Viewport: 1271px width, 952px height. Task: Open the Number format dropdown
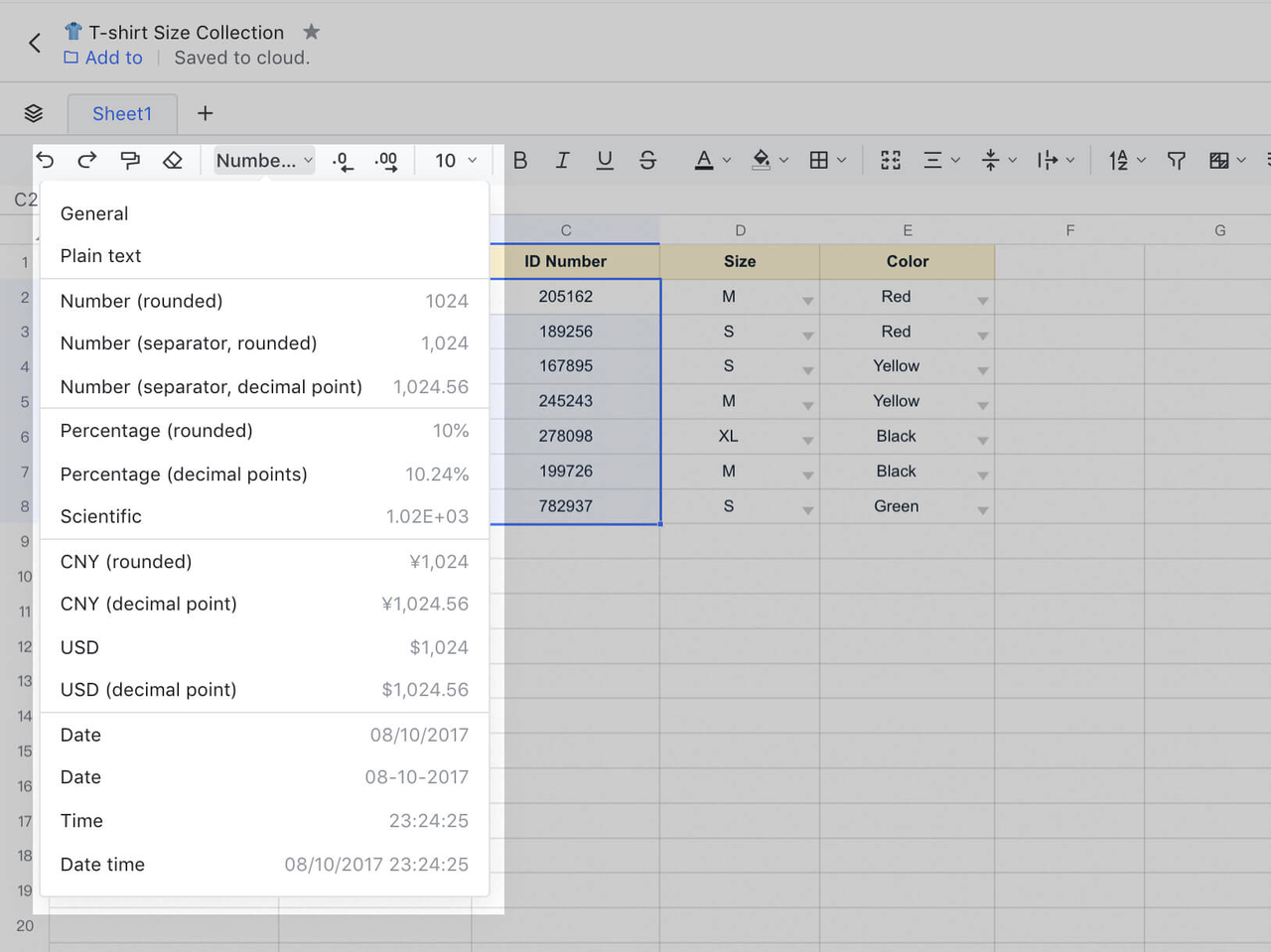click(264, 160)
